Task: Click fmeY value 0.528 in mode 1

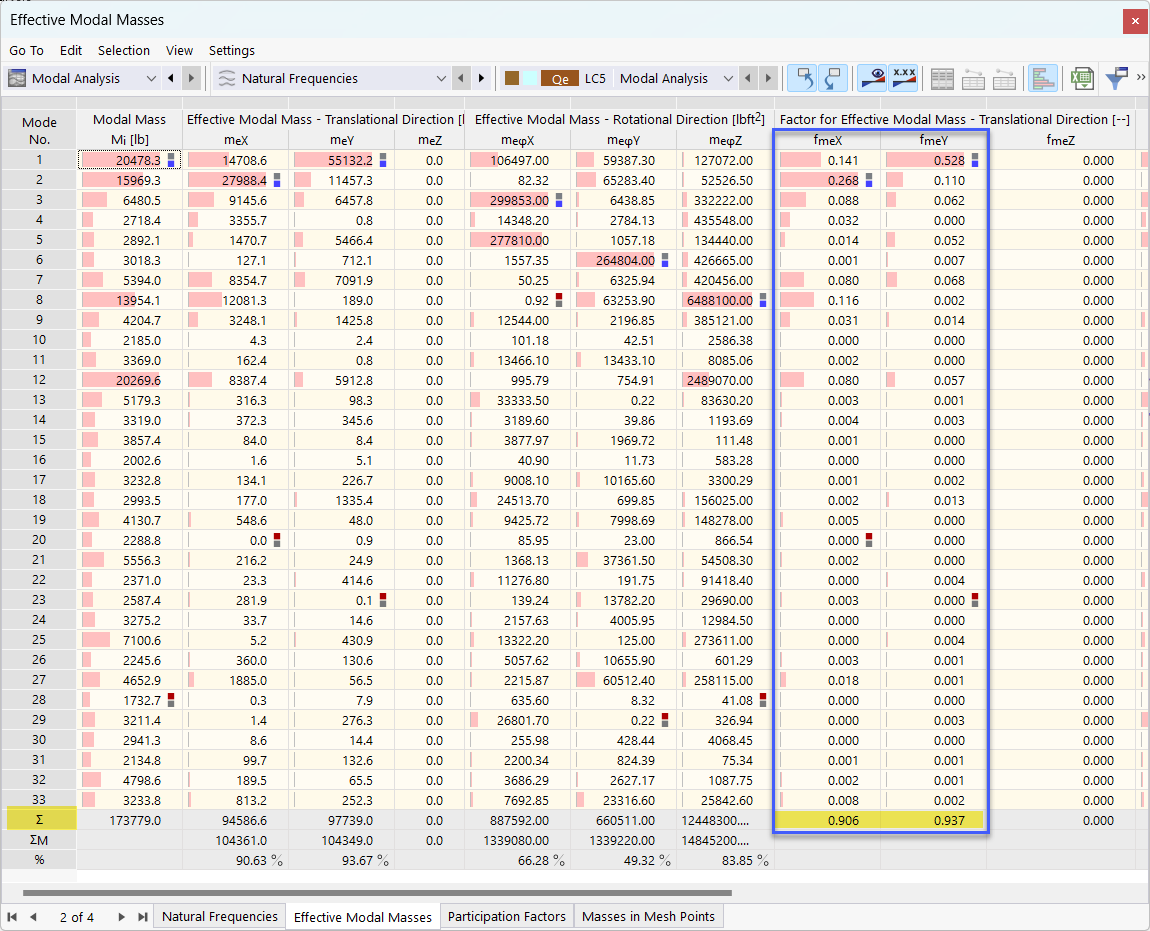Action: point(933,160)
